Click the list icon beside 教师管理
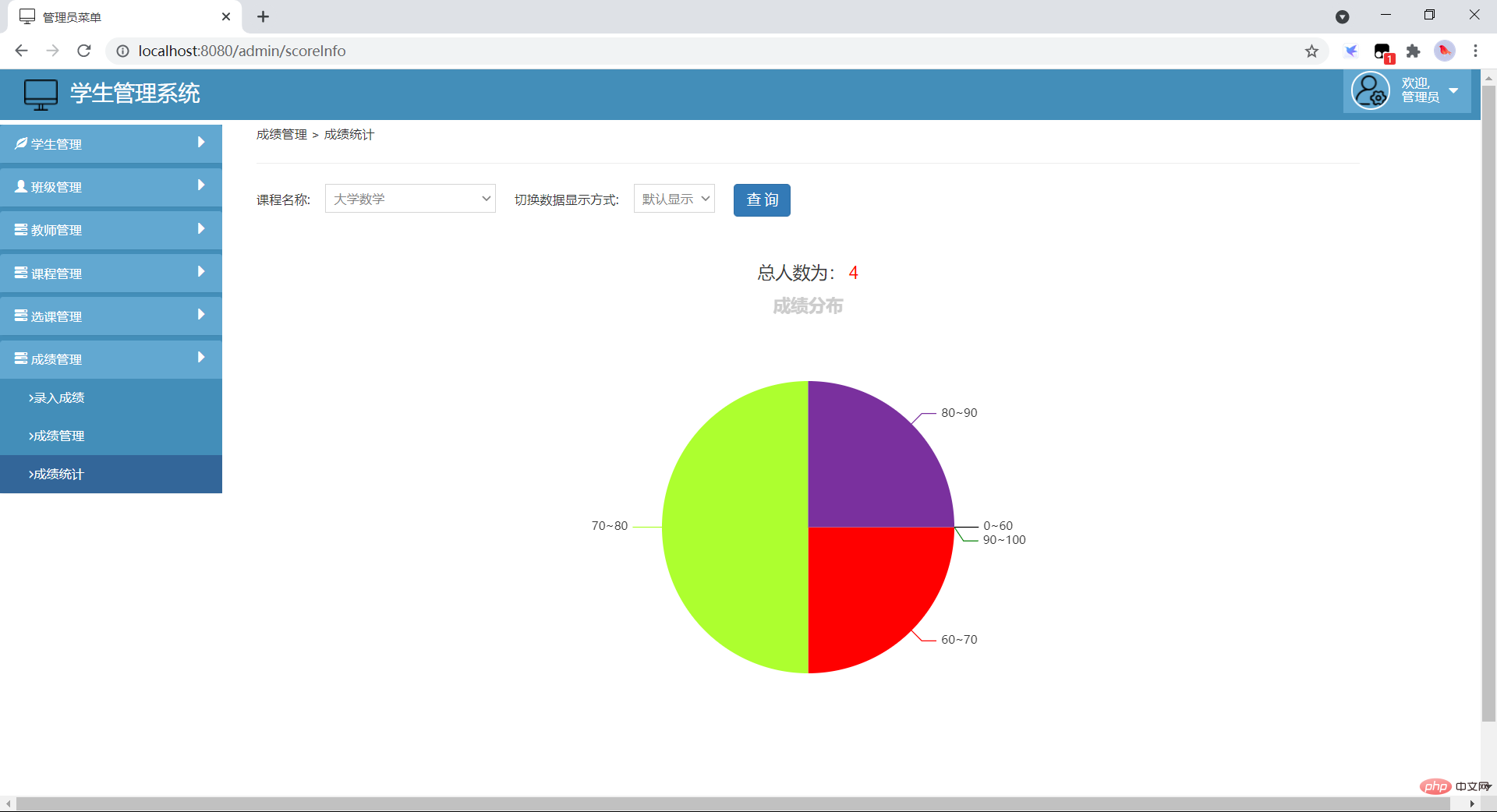Image resolution: width=1497 pixels, height=812 pixels. click(x=21, y=229)
